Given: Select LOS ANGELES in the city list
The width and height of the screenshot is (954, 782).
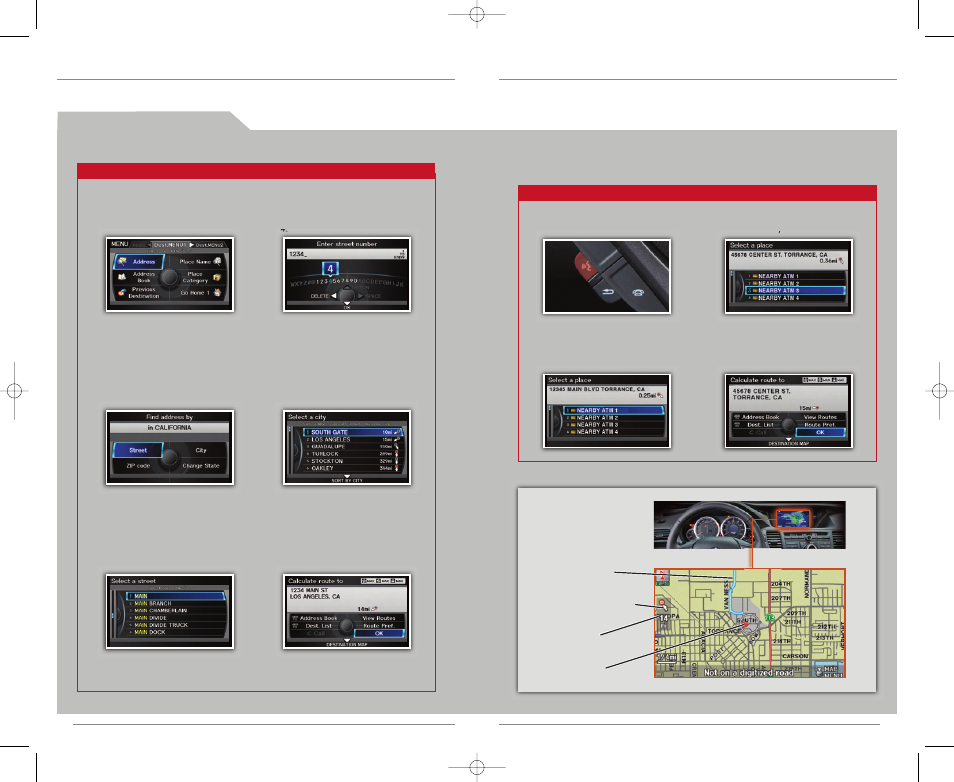Looking at the screenshot, I should click(353, 439).
